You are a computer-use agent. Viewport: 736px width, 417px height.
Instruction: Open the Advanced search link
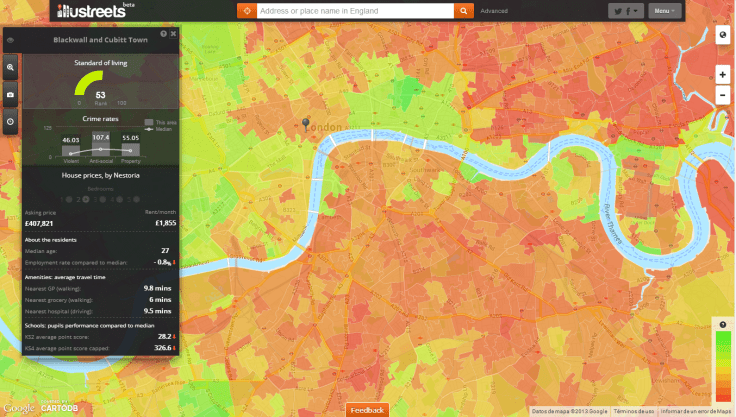[x=494, y=11]
